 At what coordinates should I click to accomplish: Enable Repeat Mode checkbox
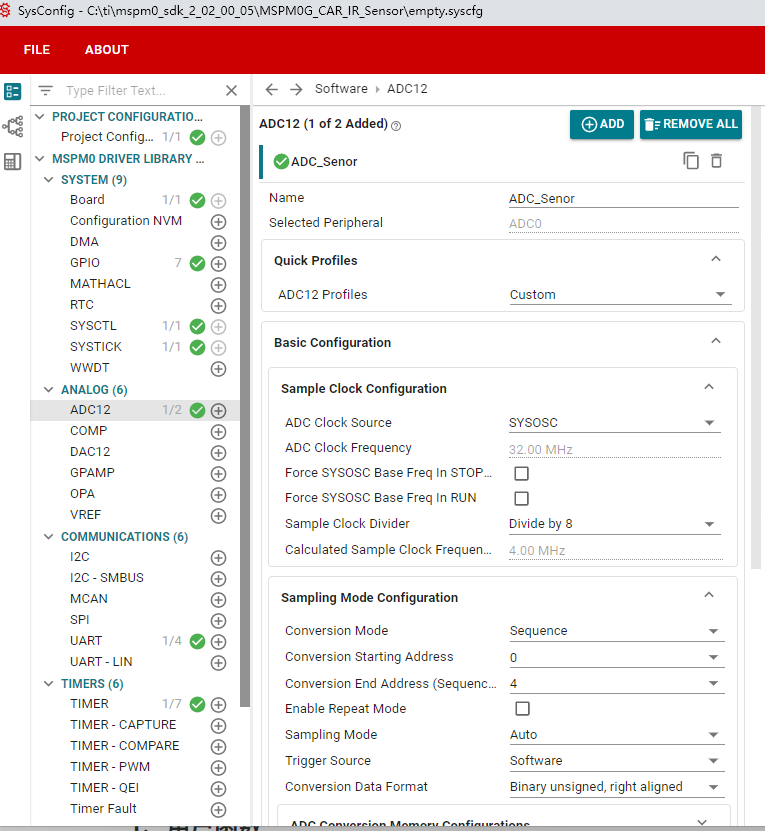(523, 709)
